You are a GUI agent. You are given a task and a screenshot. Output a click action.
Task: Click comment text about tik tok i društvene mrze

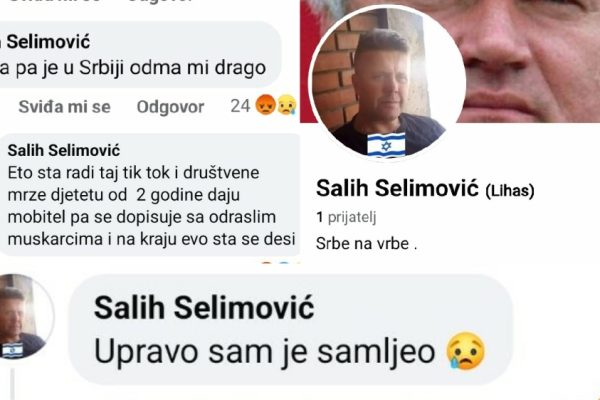[x=151, y=206]
